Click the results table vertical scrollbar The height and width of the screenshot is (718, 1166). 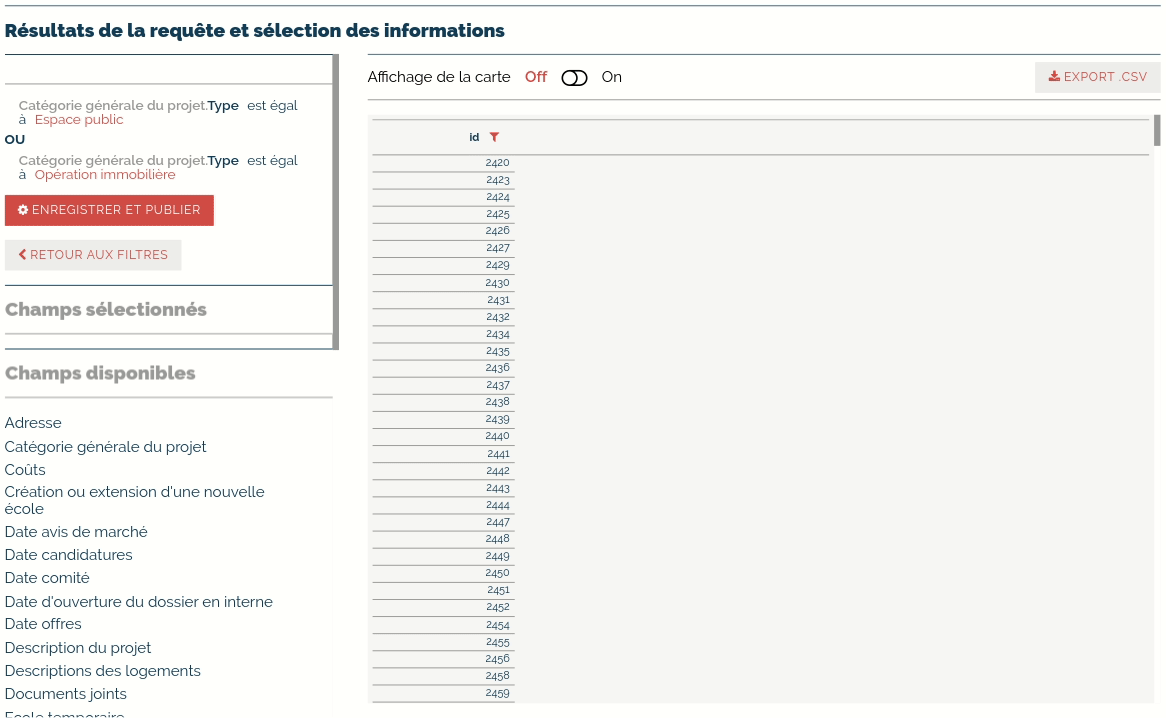coord(1157,130)
